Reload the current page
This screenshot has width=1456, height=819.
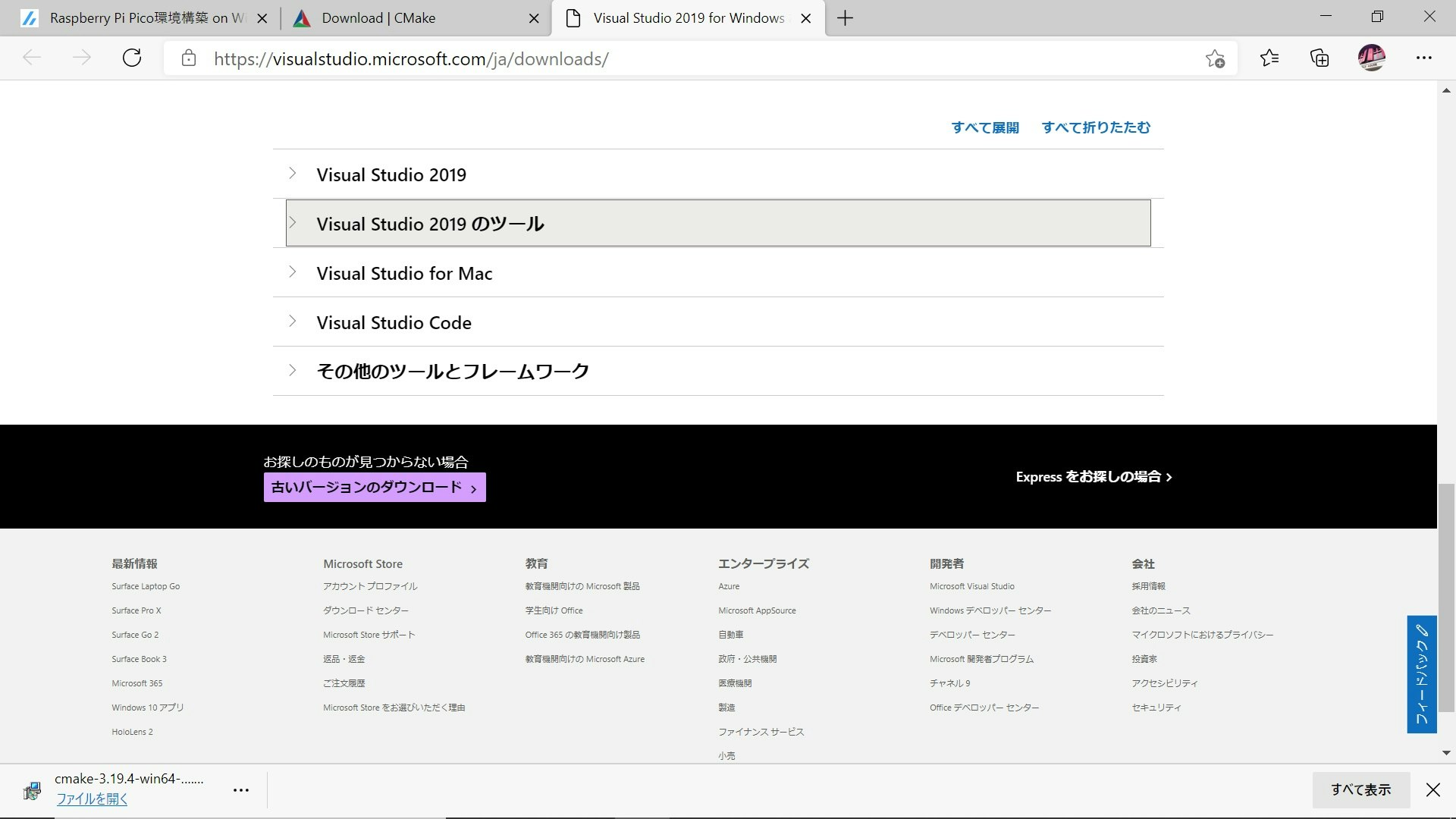coord(132,58)
